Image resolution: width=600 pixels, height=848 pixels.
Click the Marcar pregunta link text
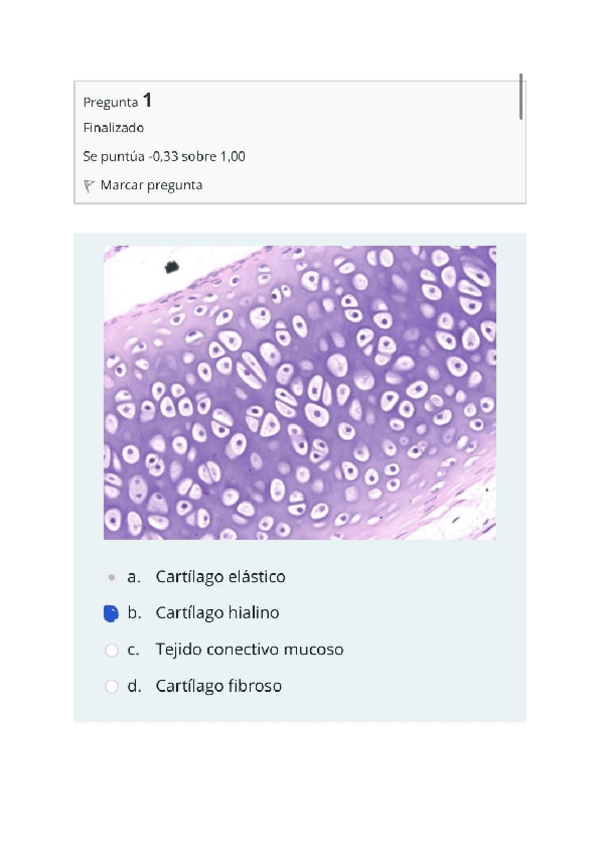pos(151,185)
